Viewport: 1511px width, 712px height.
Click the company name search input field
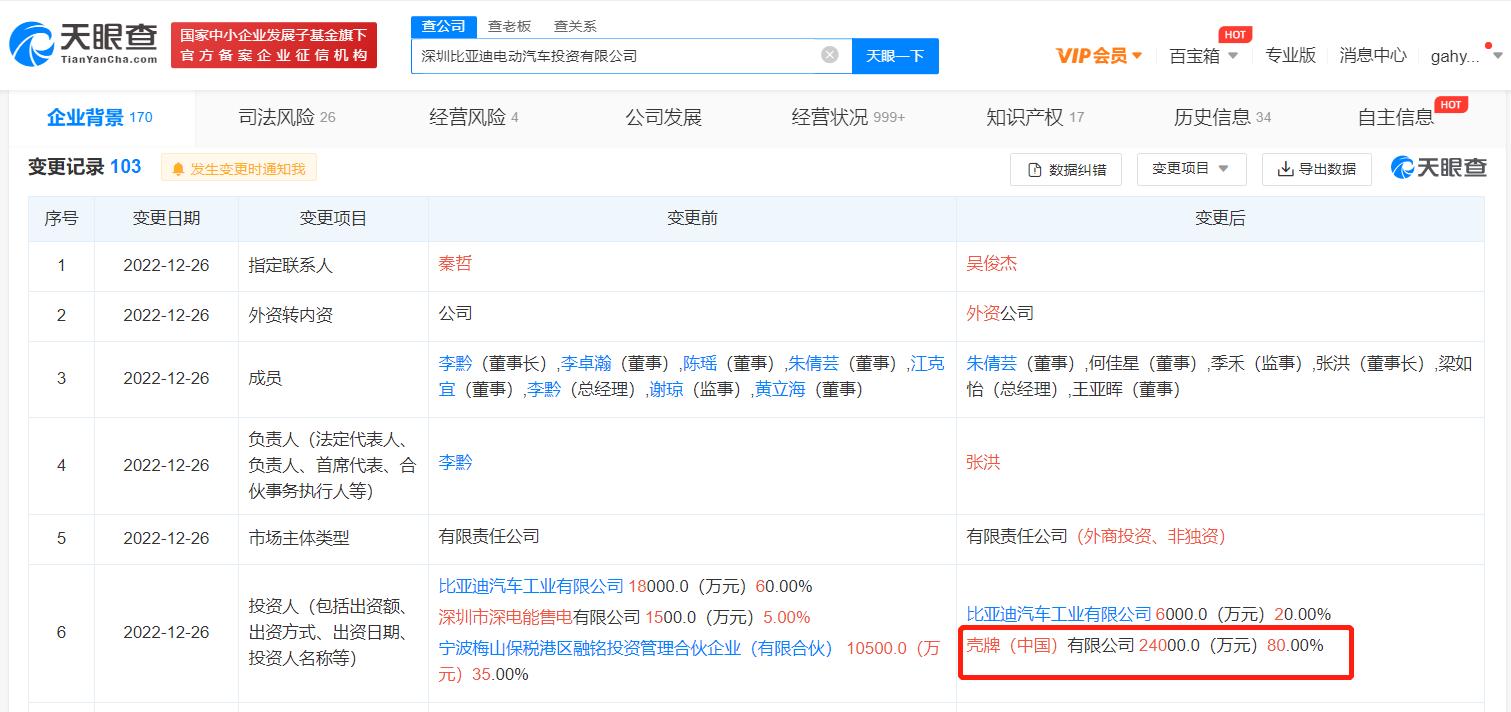[615, 56]
